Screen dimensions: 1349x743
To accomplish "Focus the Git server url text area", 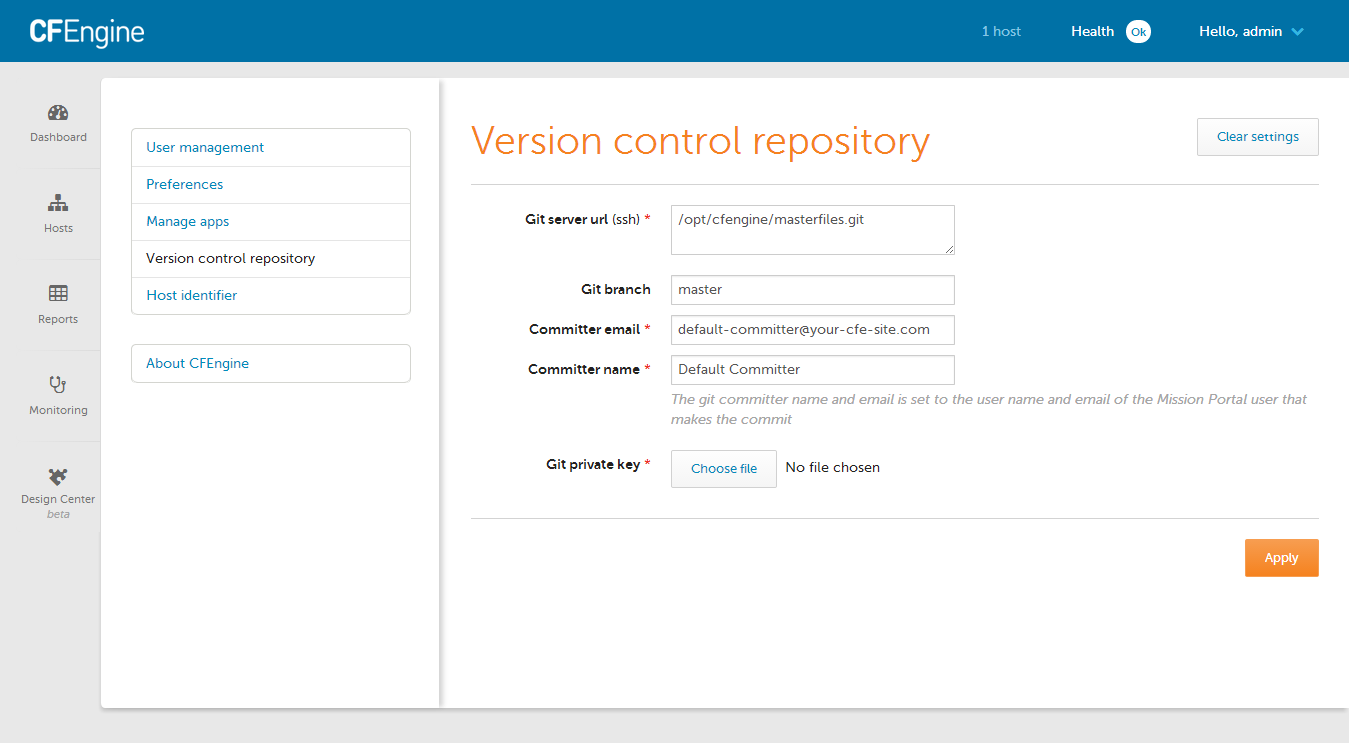I will click(813, 230).
